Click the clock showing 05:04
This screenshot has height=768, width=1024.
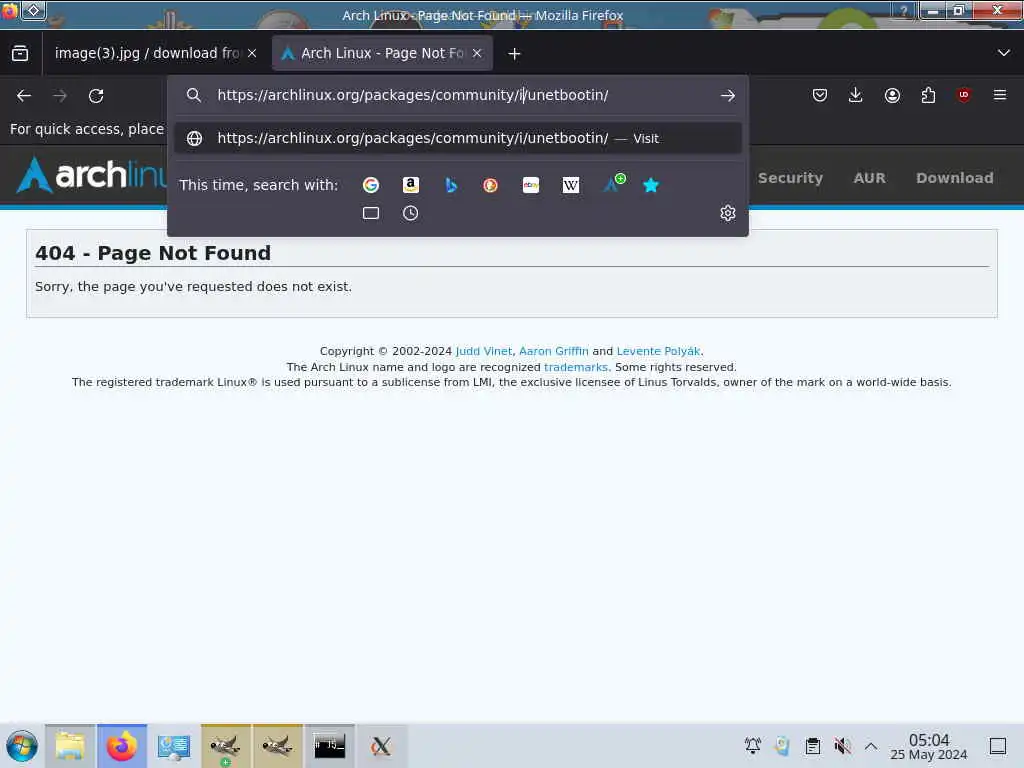pyautogui.click(x=929, y=746)
